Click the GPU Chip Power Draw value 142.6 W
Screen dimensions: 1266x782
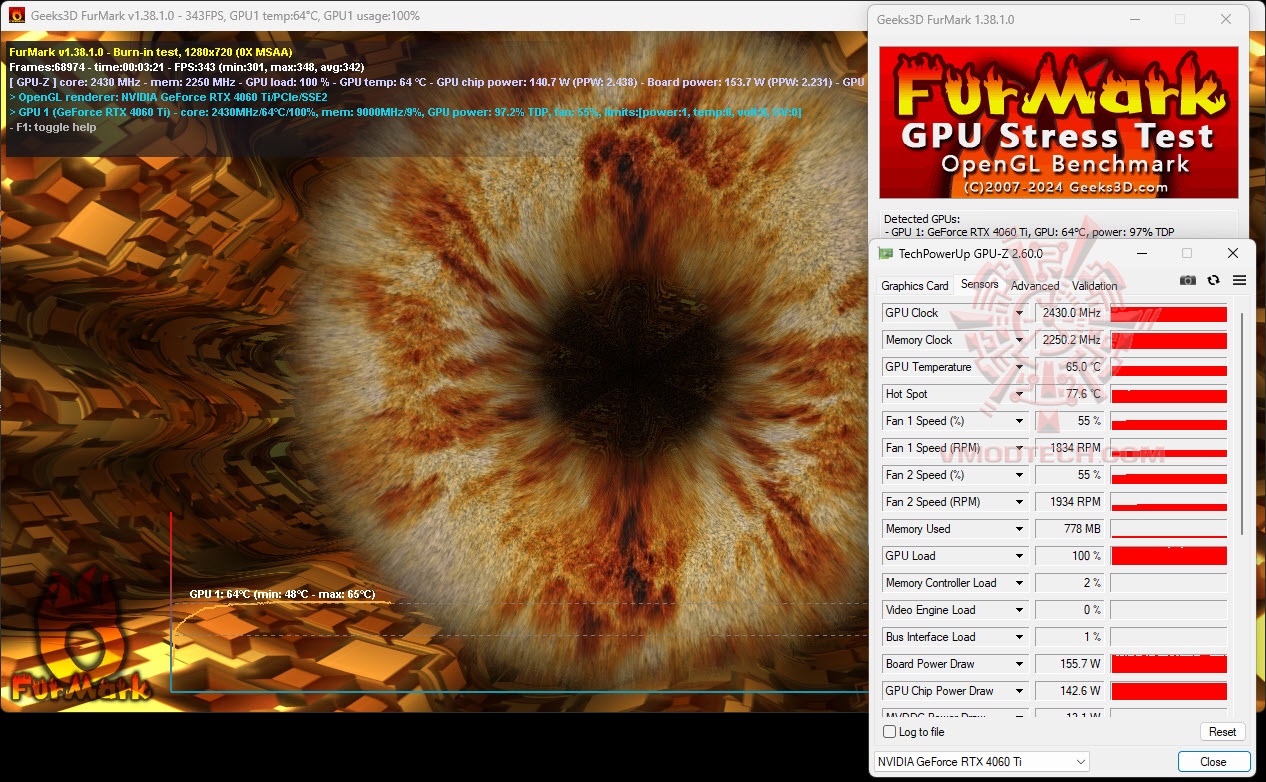1070,691
